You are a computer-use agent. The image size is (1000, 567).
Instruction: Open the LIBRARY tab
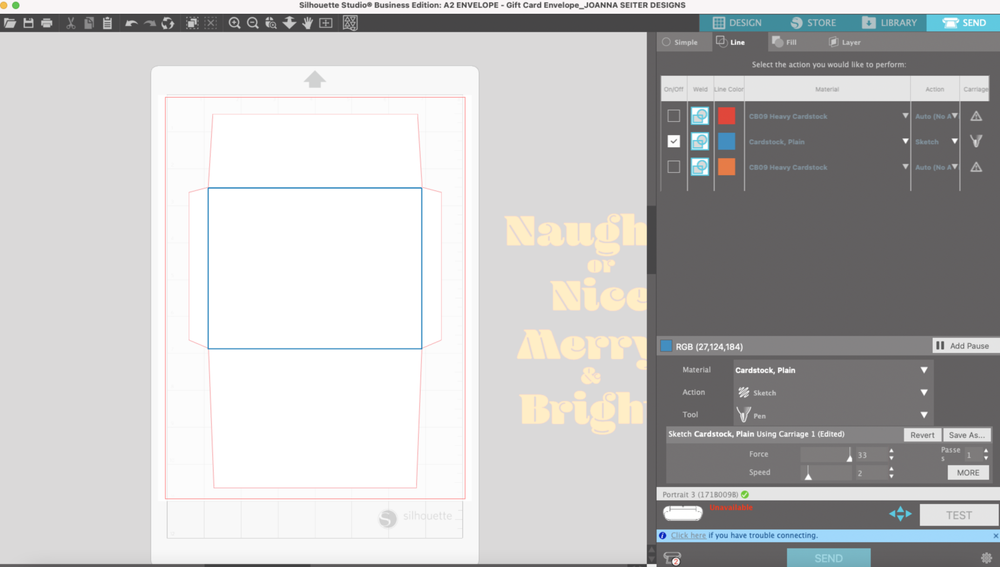coord(888,22)
